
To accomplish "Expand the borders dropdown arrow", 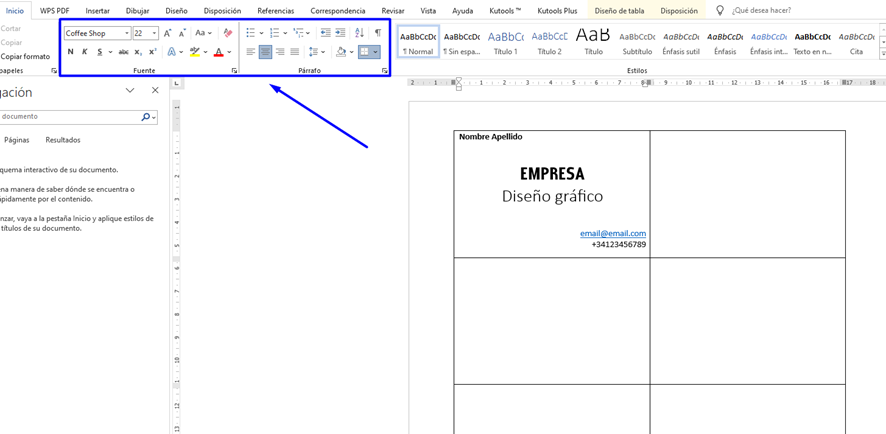I will 376,52.
